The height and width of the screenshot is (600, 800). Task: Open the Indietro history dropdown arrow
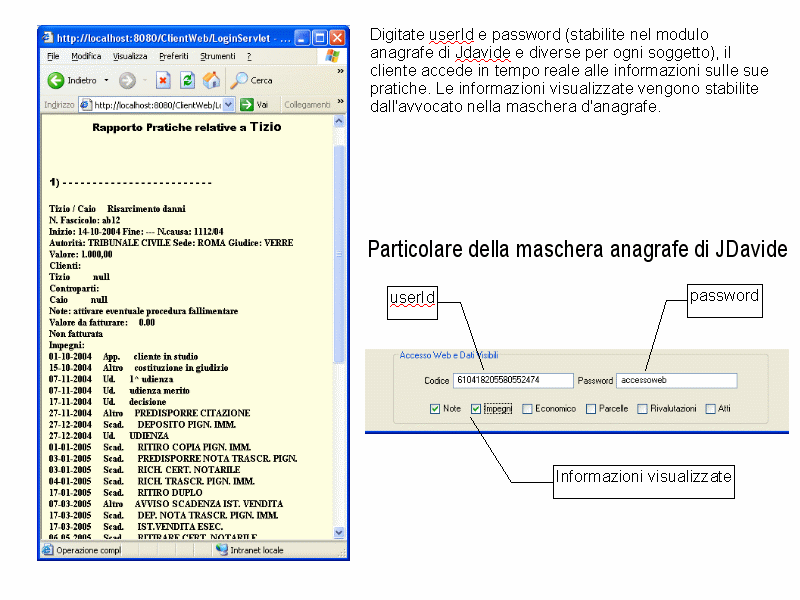click(x=106, y=80)
